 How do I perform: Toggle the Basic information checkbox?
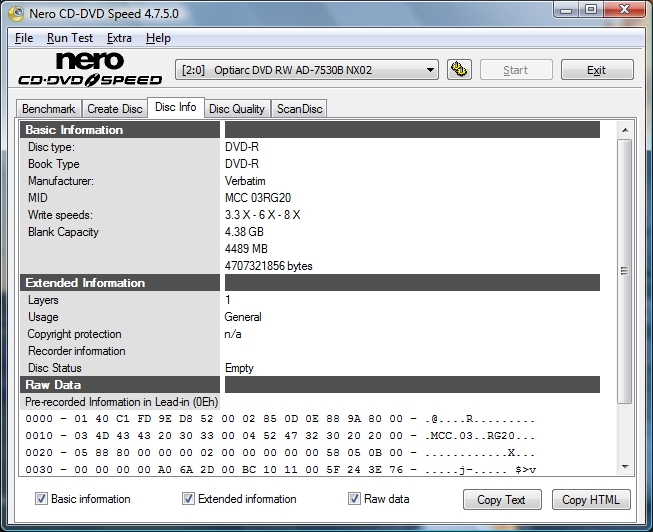(x=41, y=499)
